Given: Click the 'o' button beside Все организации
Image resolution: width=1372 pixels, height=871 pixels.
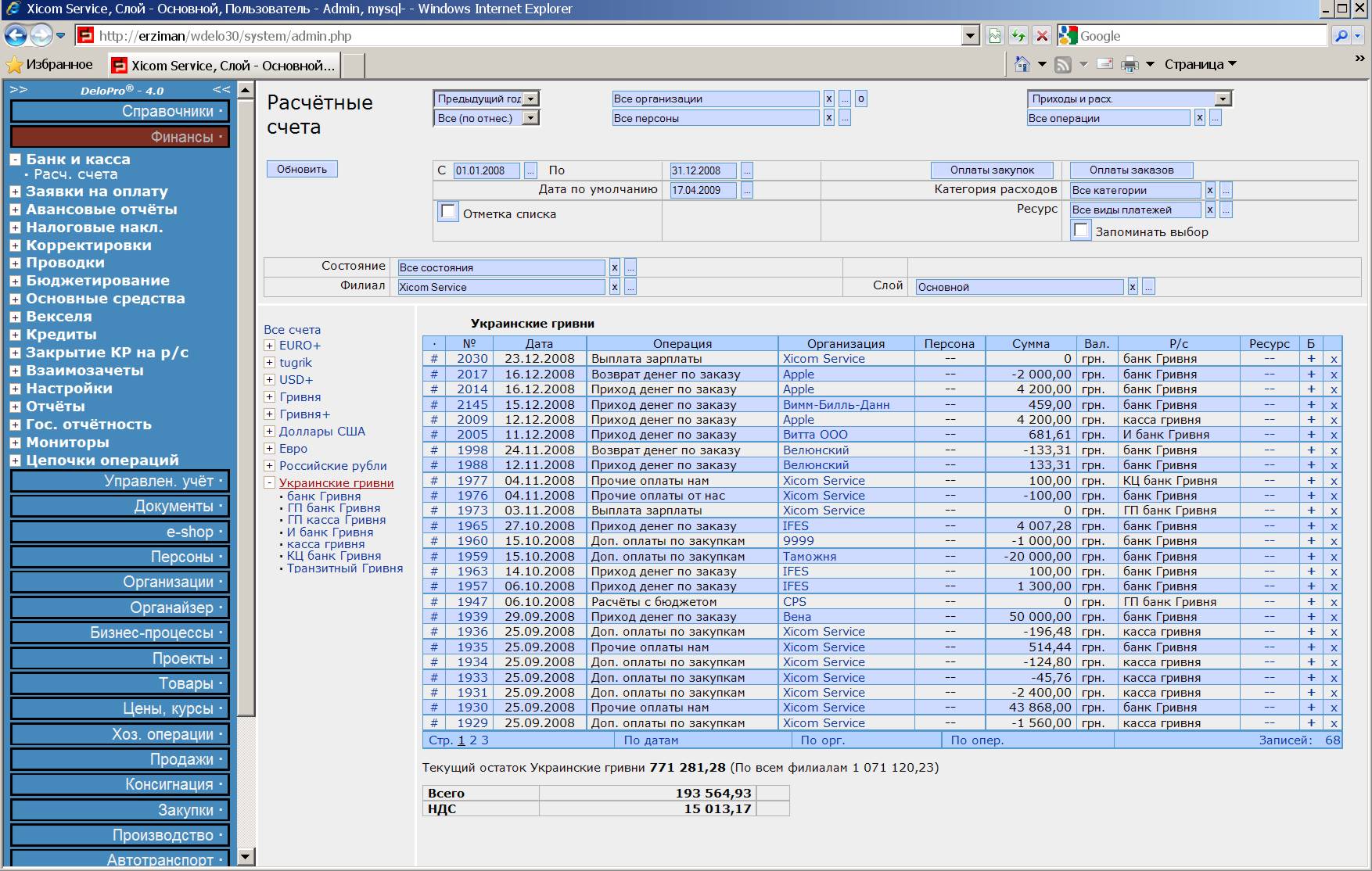Looking at the screenshot, I should [860, 99].
